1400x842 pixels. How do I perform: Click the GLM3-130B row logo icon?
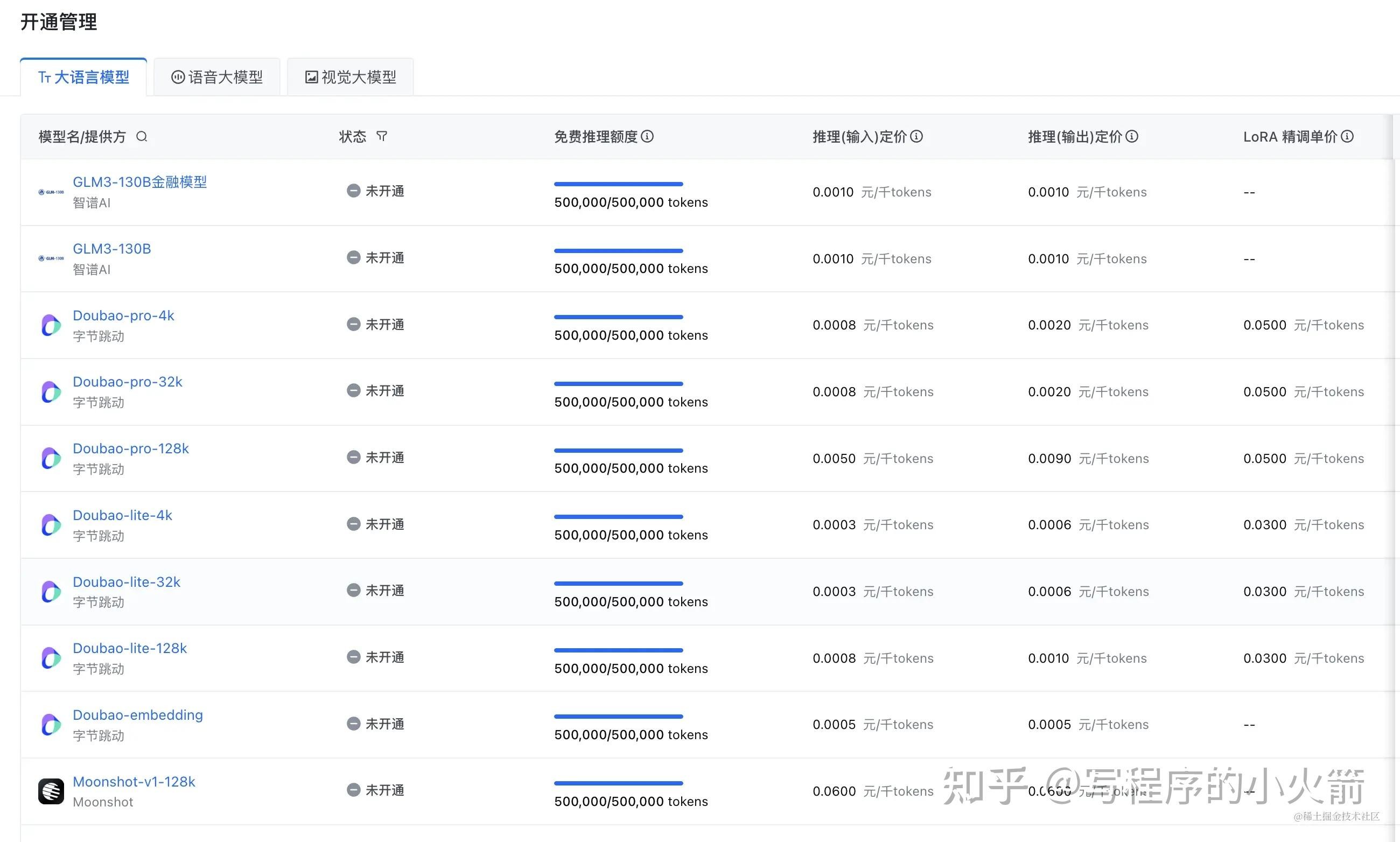click(x=51, y=259)
